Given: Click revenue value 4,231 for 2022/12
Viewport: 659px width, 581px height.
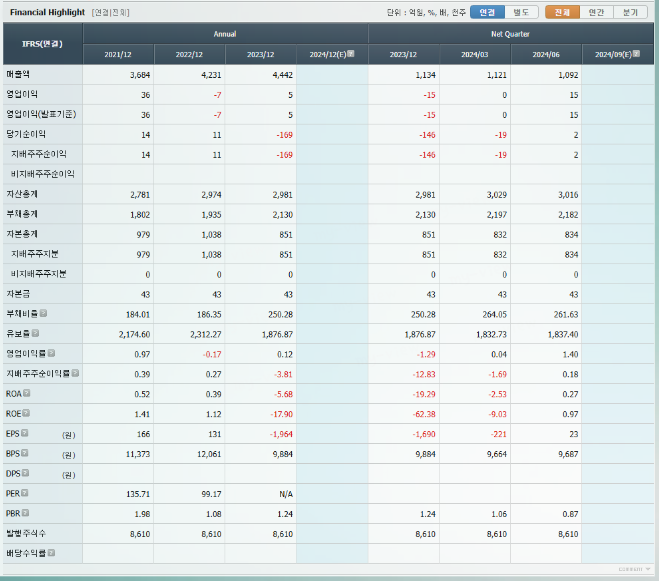Looking at the screenshot, I should pos(211,75).
